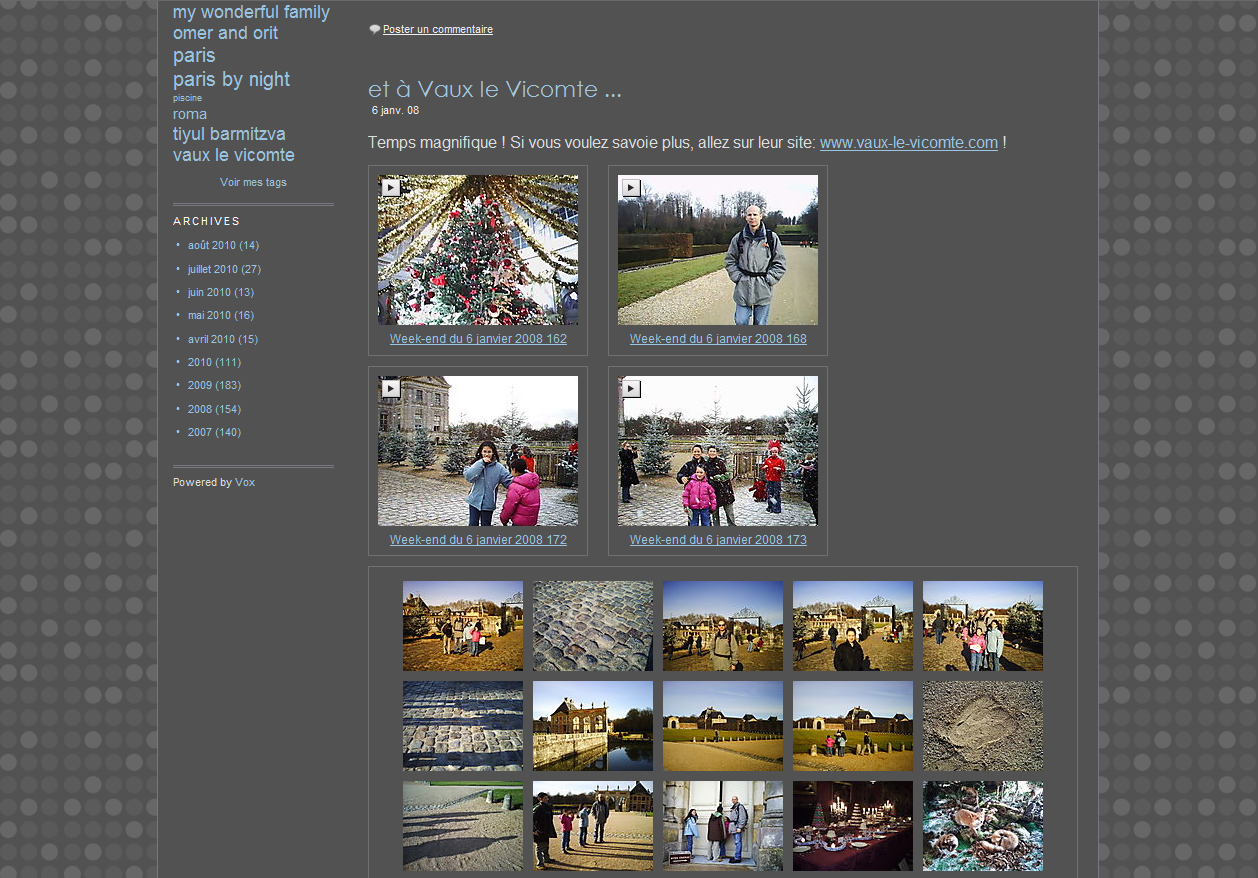Open the château with moat reflection thumbnail

(593, 726)
